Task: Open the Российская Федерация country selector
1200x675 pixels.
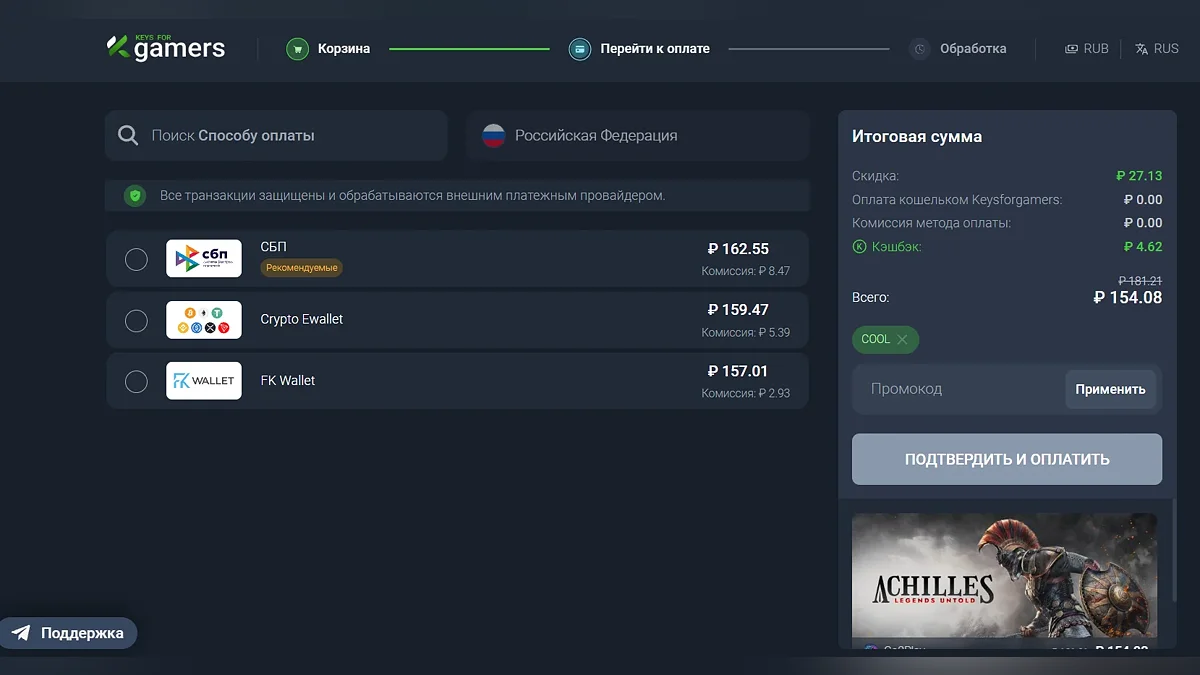Action: 637,135
